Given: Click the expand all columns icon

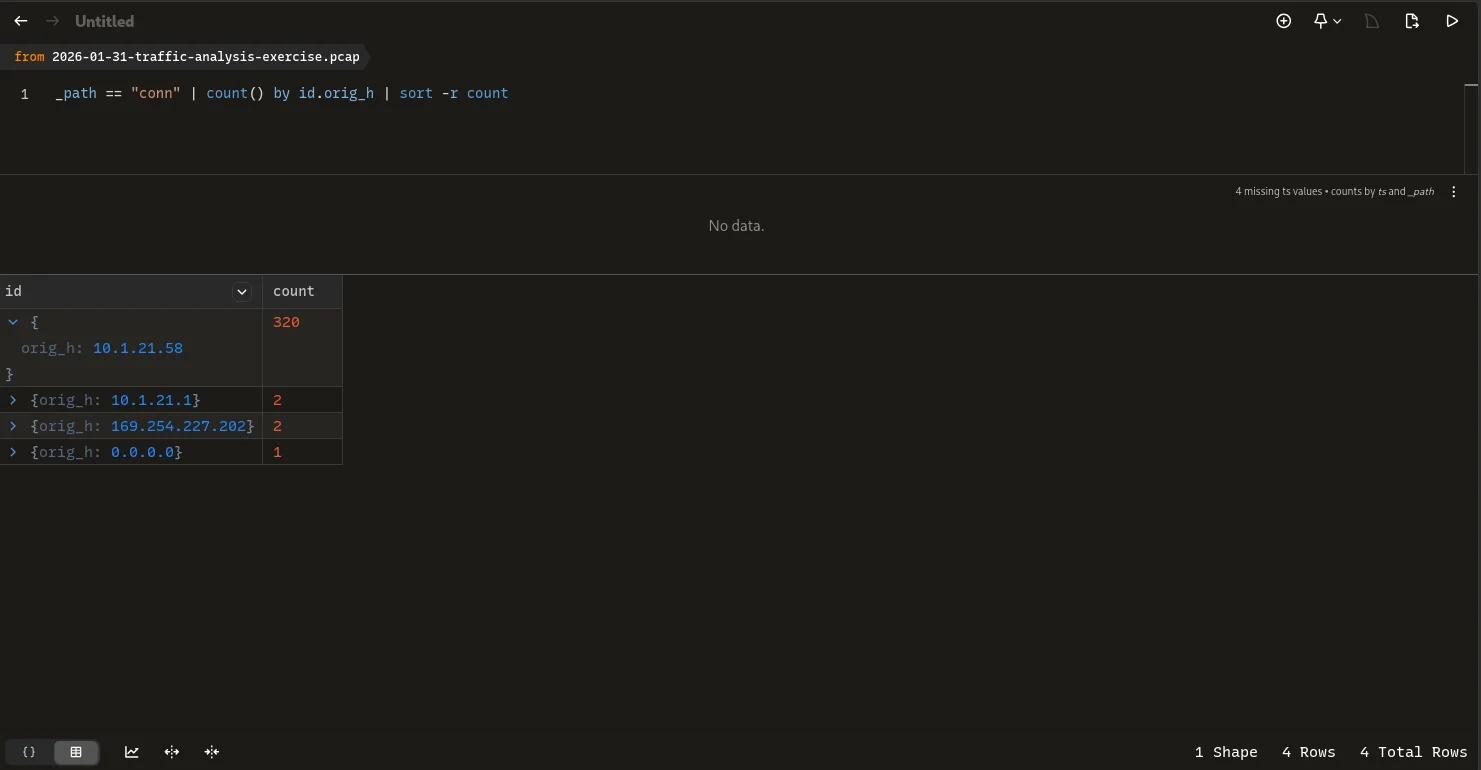Looking at the screenshot, I should [x=172, y=752].
